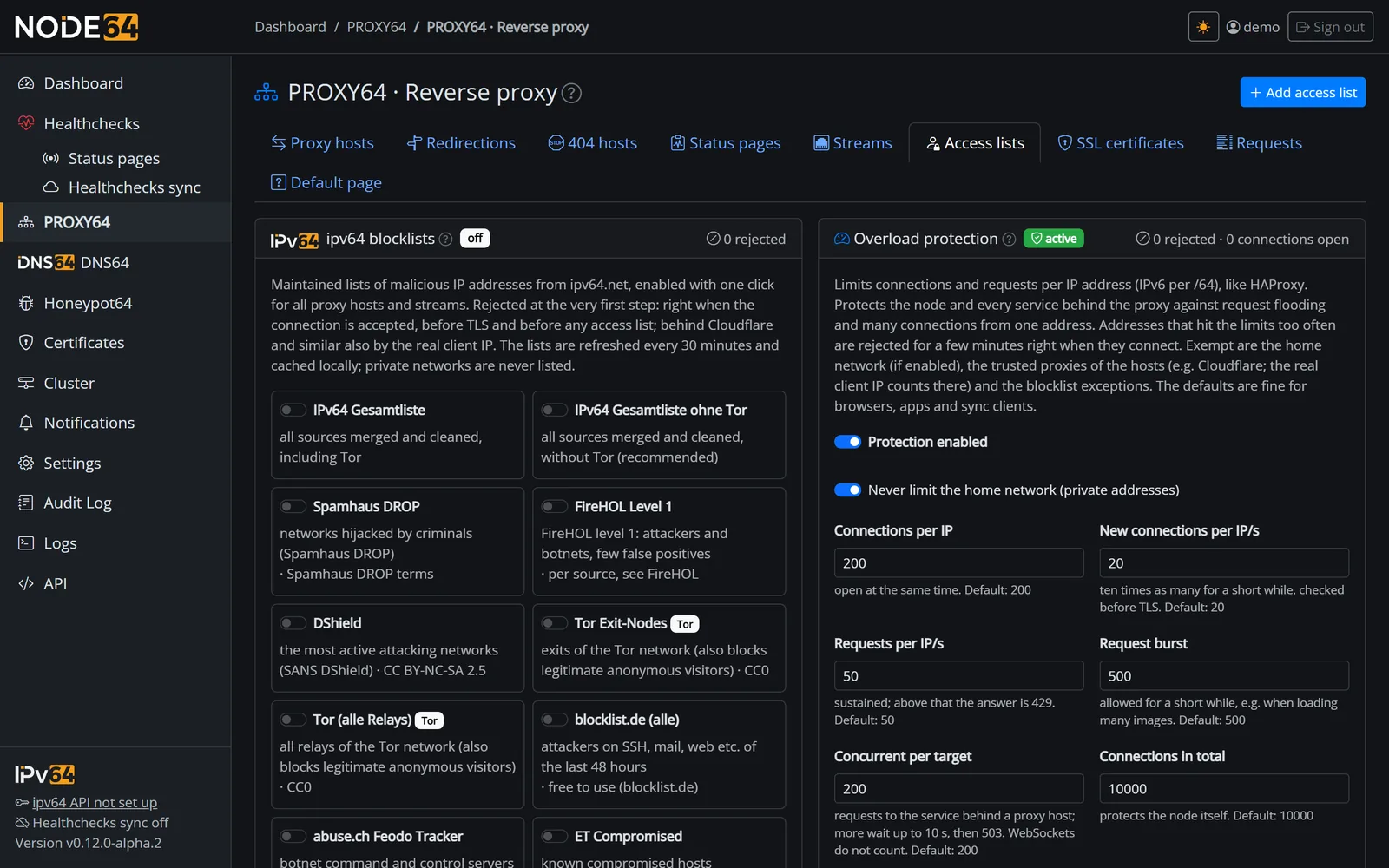Viewport: 1389px width, 868px height.
Task: Click the PROXY64 breadcrumb link
Action: click(x=377, y=27)
